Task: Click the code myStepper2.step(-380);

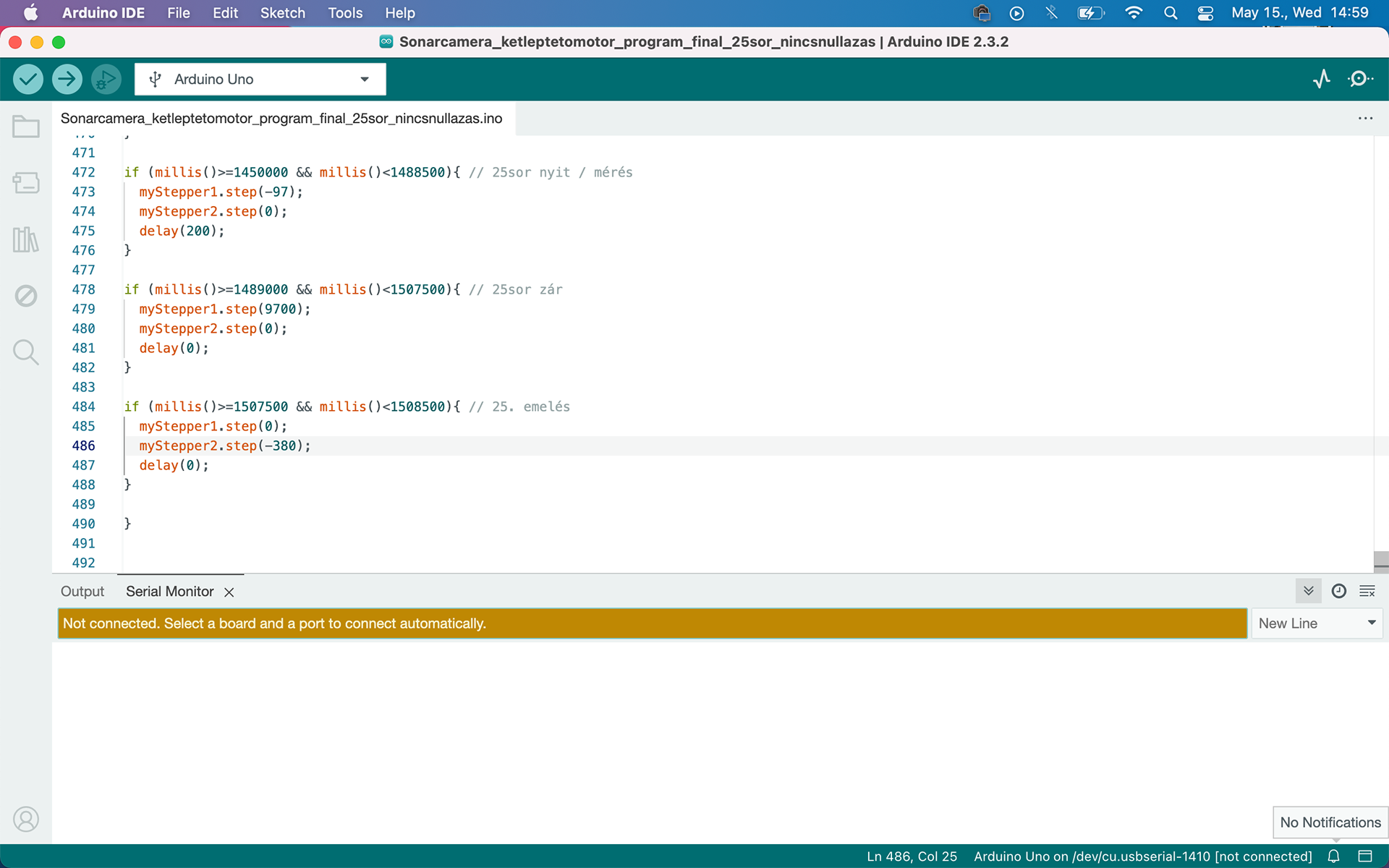Action: coord(225,446)
